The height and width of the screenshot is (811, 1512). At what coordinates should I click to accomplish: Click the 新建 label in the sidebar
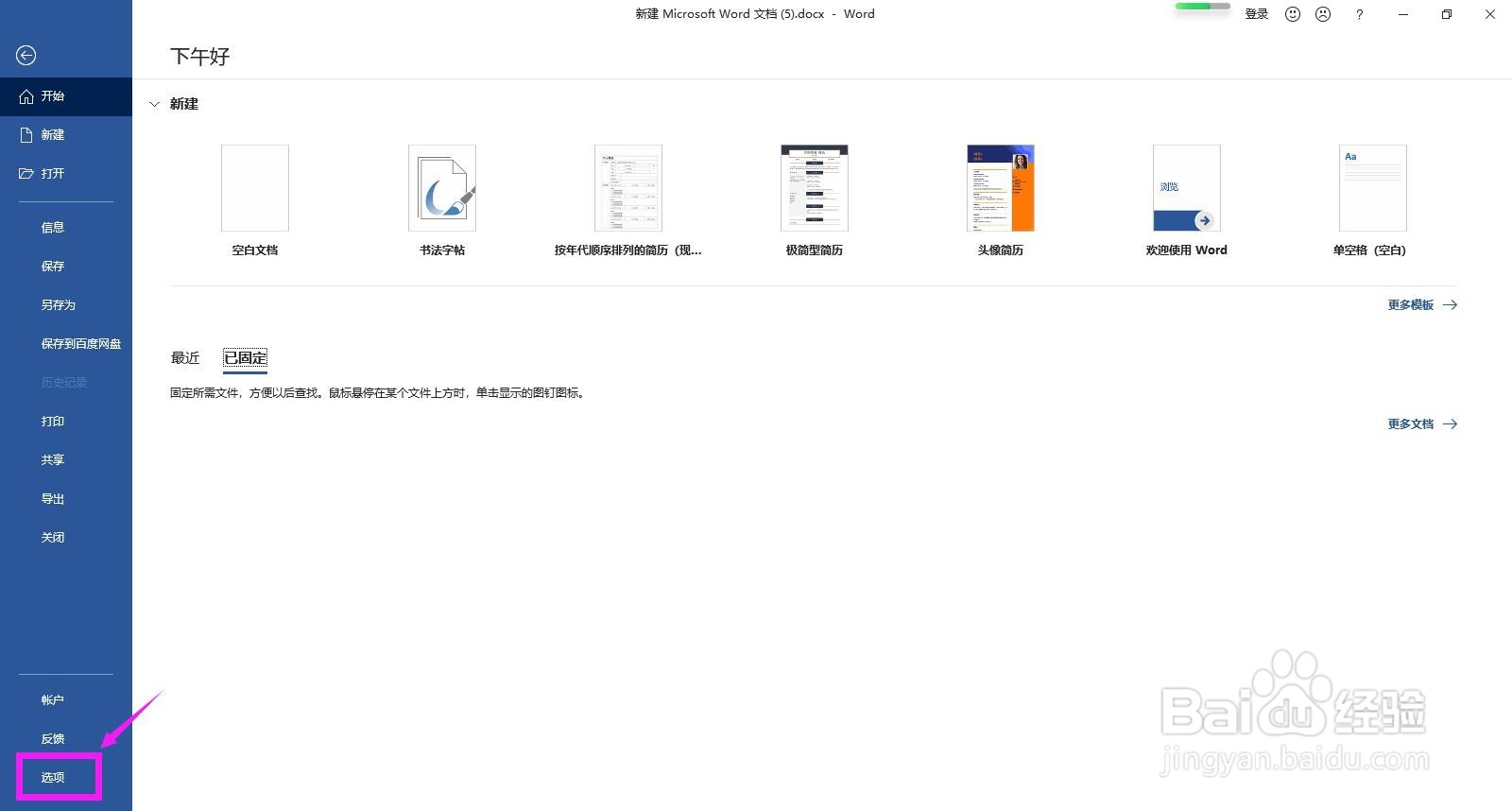(x=53, y=135)
